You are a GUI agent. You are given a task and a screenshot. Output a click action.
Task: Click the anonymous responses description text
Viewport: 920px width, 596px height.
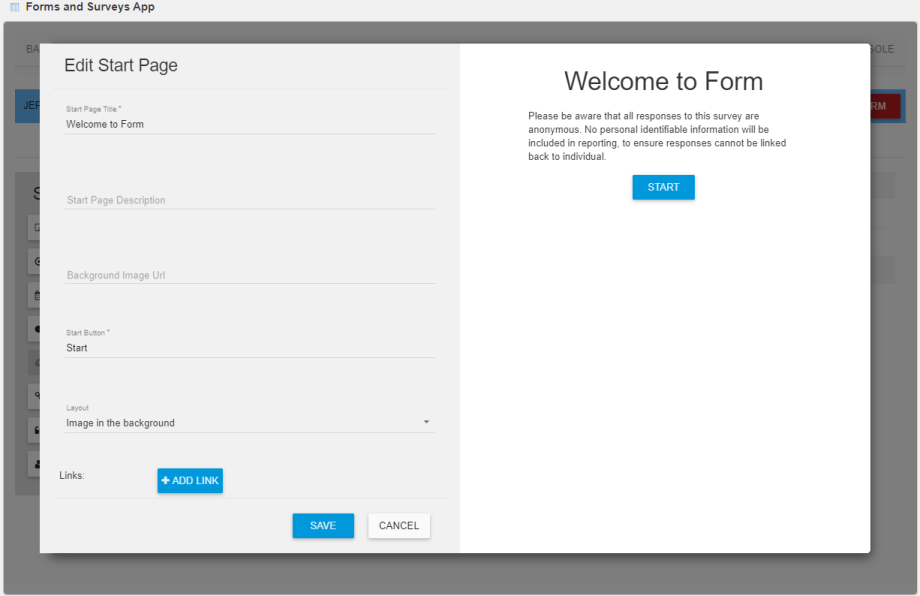657,136
